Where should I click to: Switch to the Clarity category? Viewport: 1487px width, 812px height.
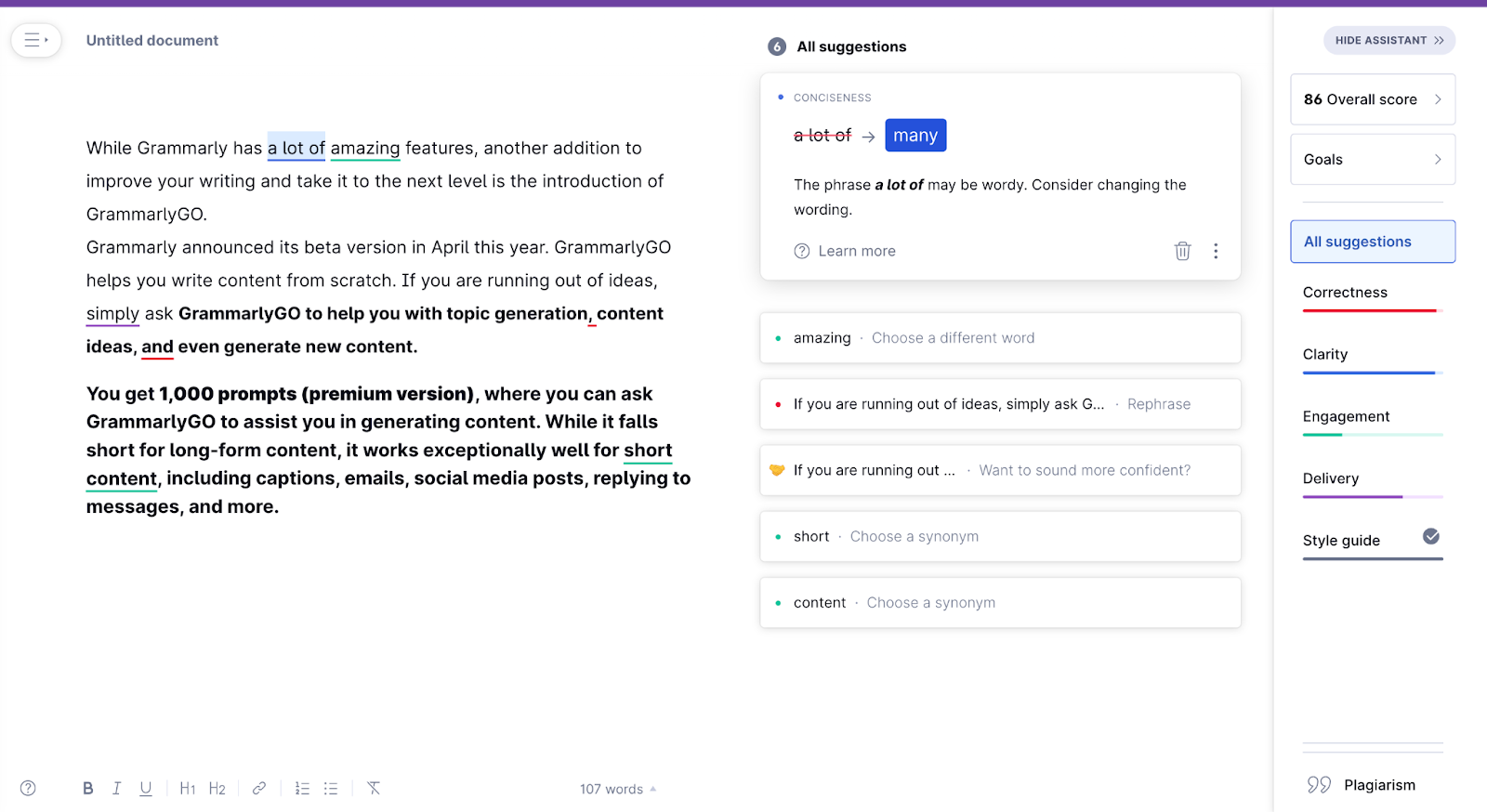pos(1325,355)
